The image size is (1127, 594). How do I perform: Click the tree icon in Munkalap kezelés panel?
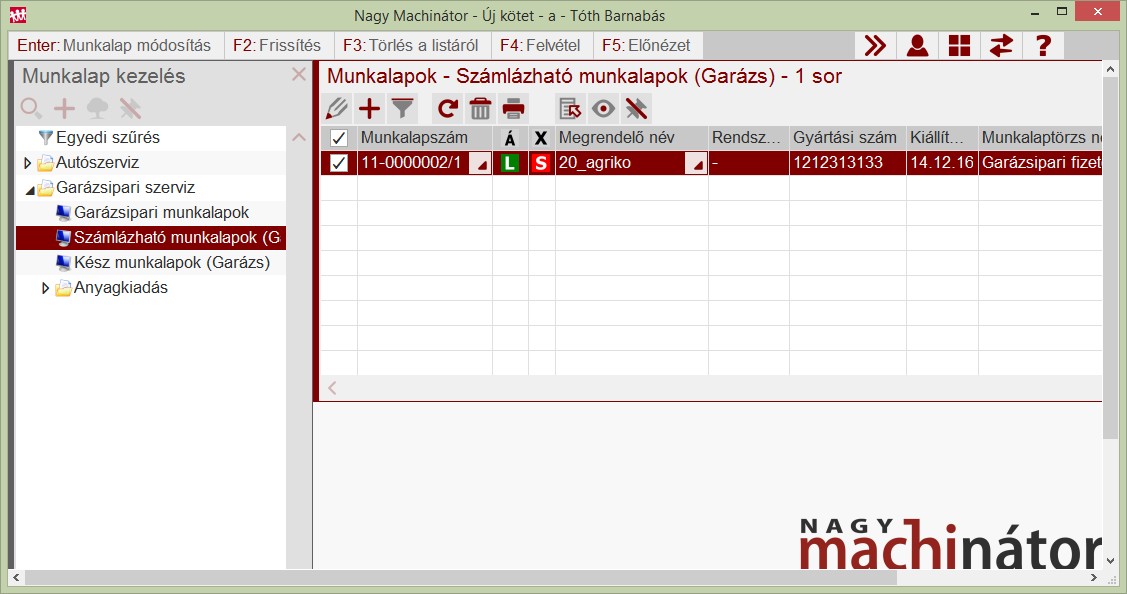97,109
